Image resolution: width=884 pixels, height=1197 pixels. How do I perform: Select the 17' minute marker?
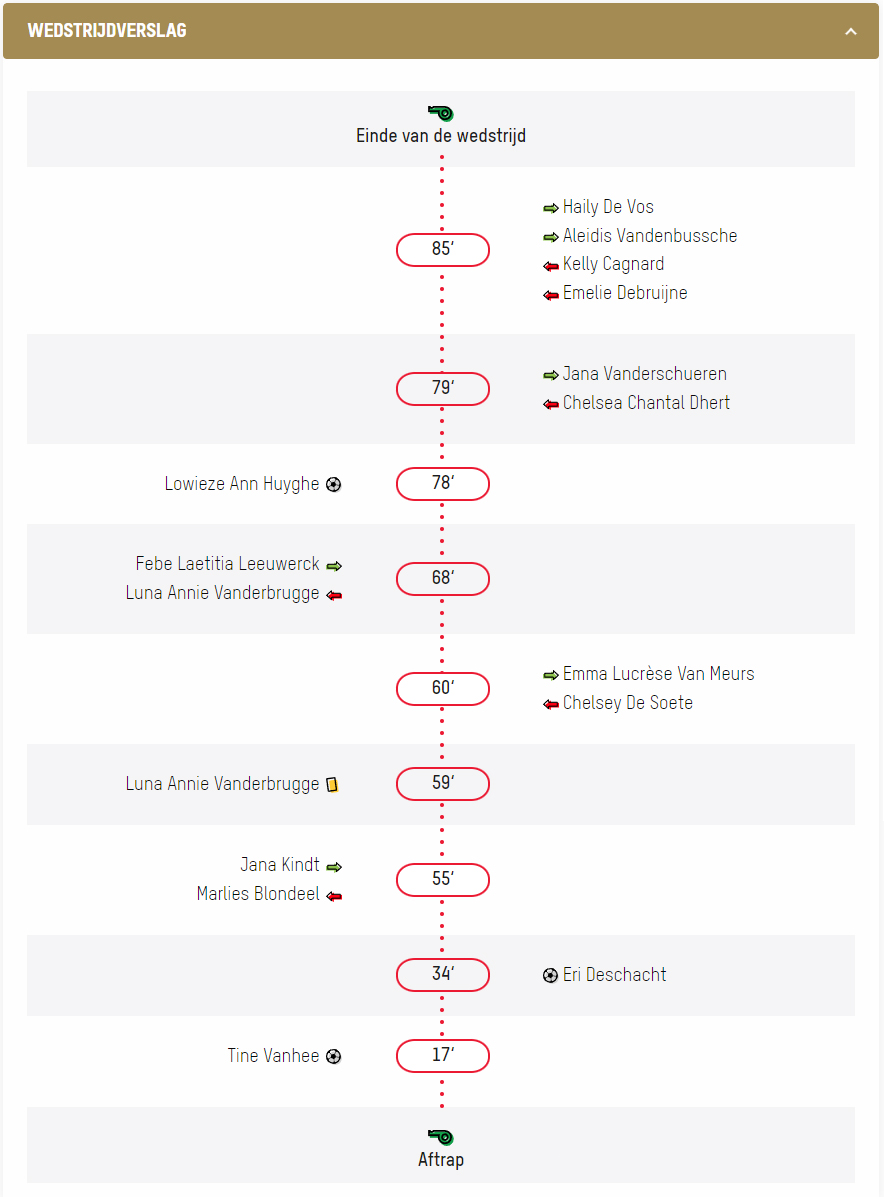coord(443,1056)
